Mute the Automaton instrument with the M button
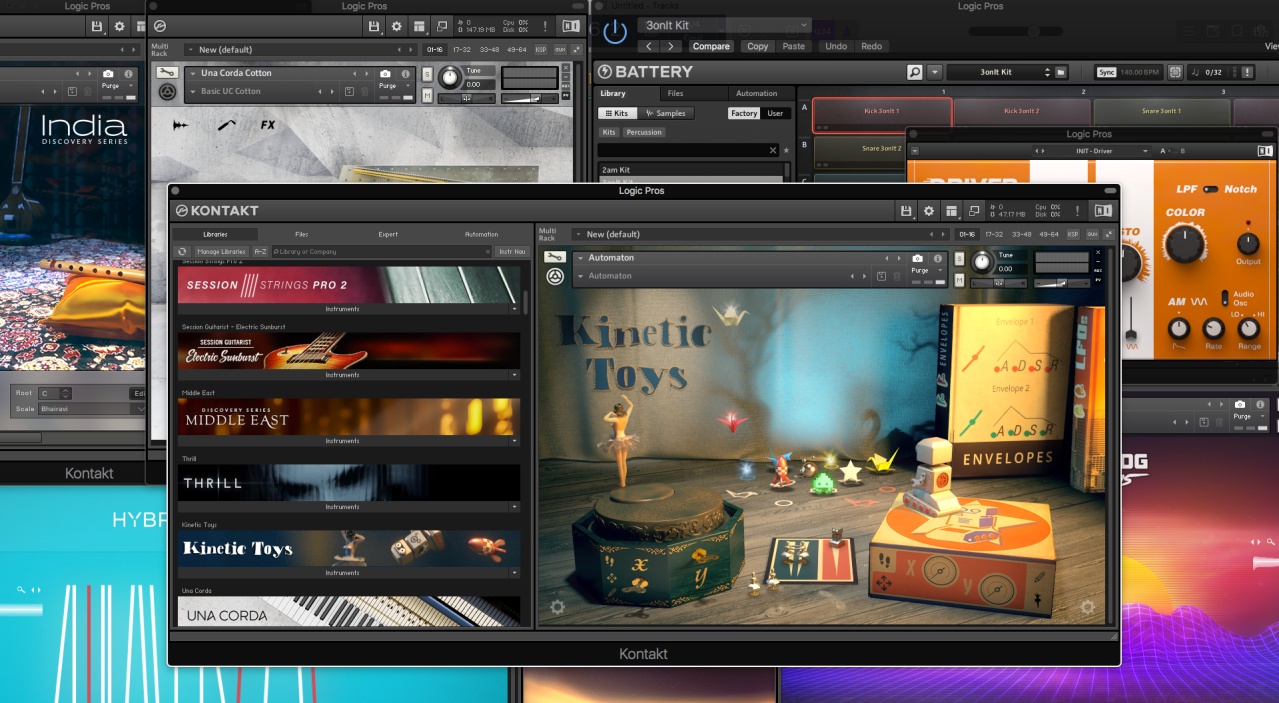Screen dimensions: 1279x703 pos(960,280)
